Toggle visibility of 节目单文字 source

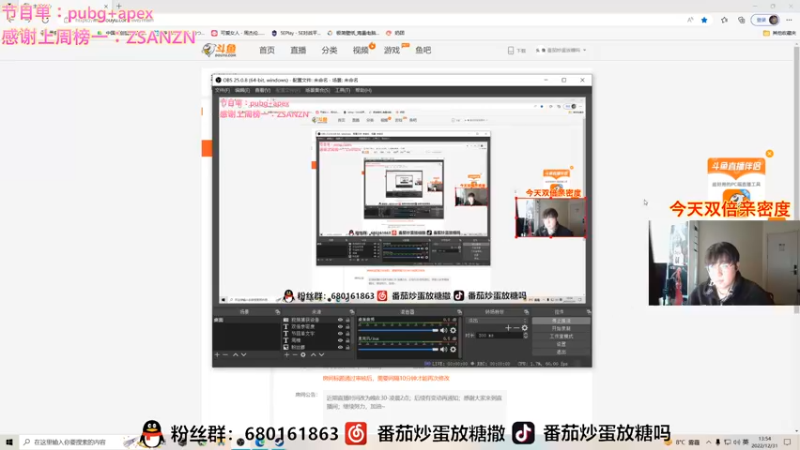340,334
